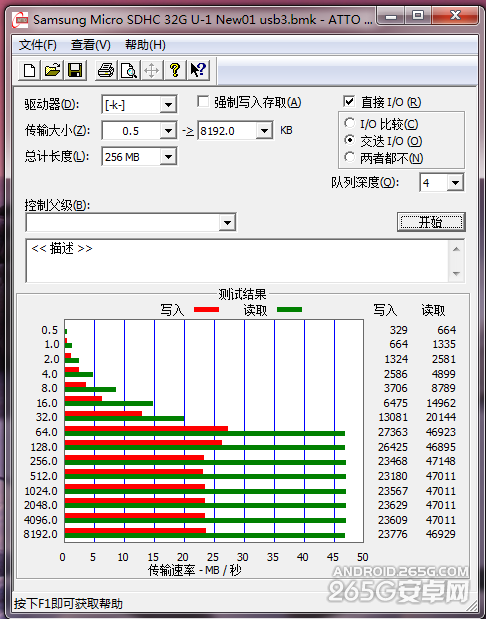Expand the 控制父级 combo box

coord(227,223)
